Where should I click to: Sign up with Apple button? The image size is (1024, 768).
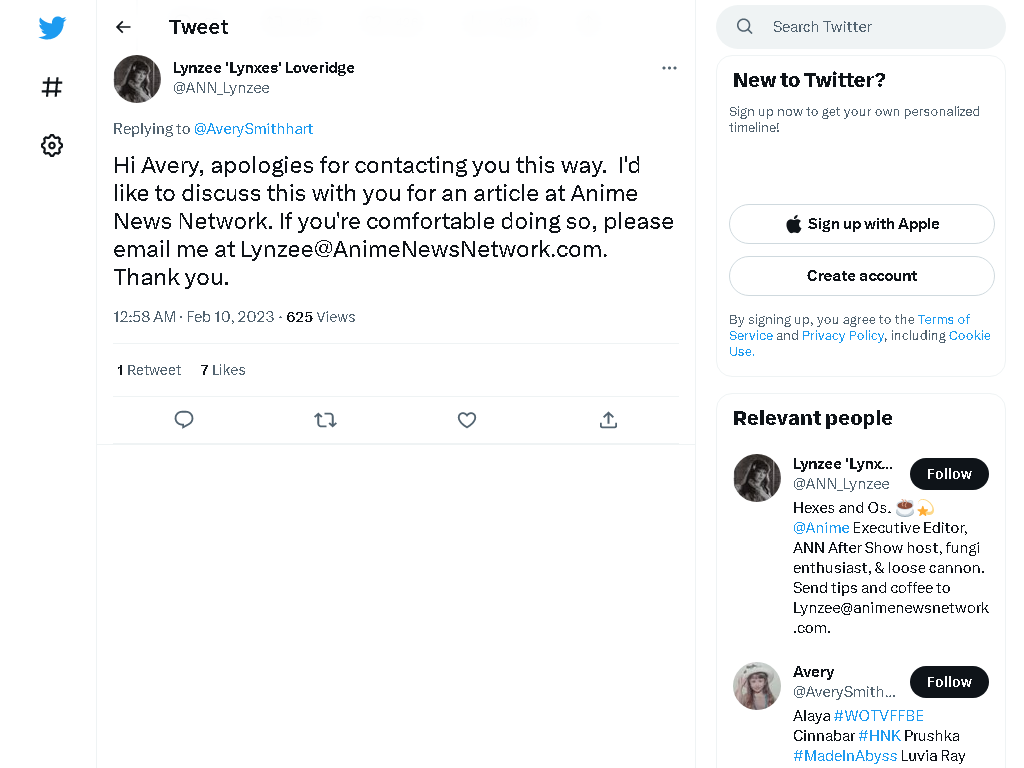pos(862,224)
